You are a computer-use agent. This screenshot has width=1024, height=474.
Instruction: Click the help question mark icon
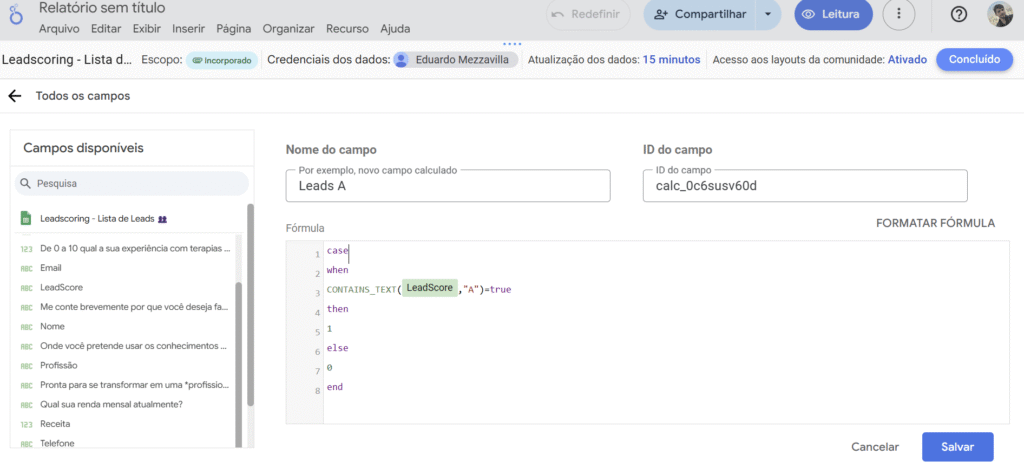point(958,14)
